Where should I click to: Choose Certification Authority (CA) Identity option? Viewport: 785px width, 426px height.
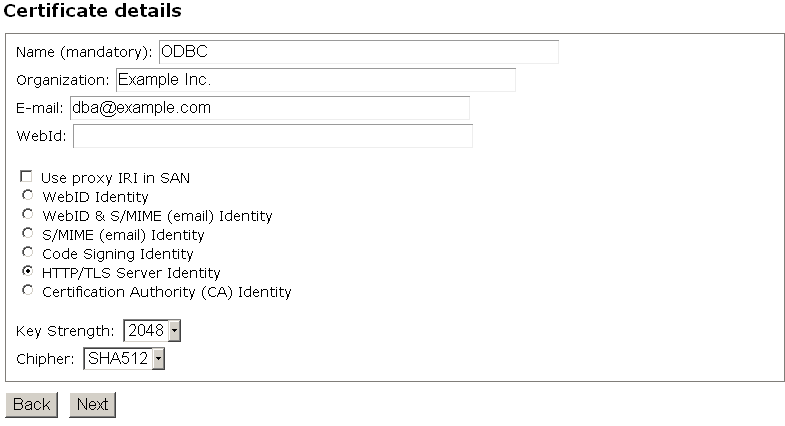pyautogui.click(x=27, y=291)
